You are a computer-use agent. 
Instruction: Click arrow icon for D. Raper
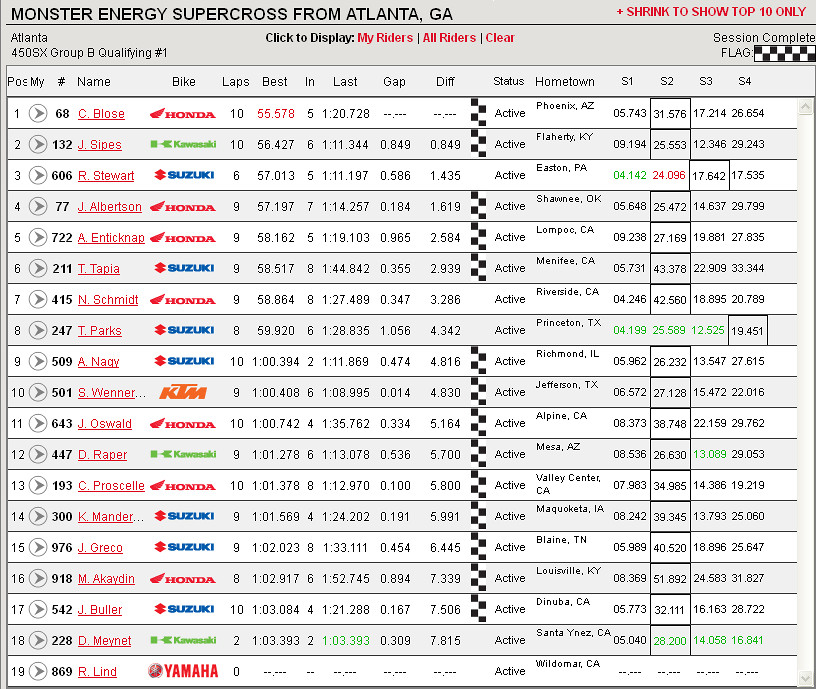tap(37, 454)
